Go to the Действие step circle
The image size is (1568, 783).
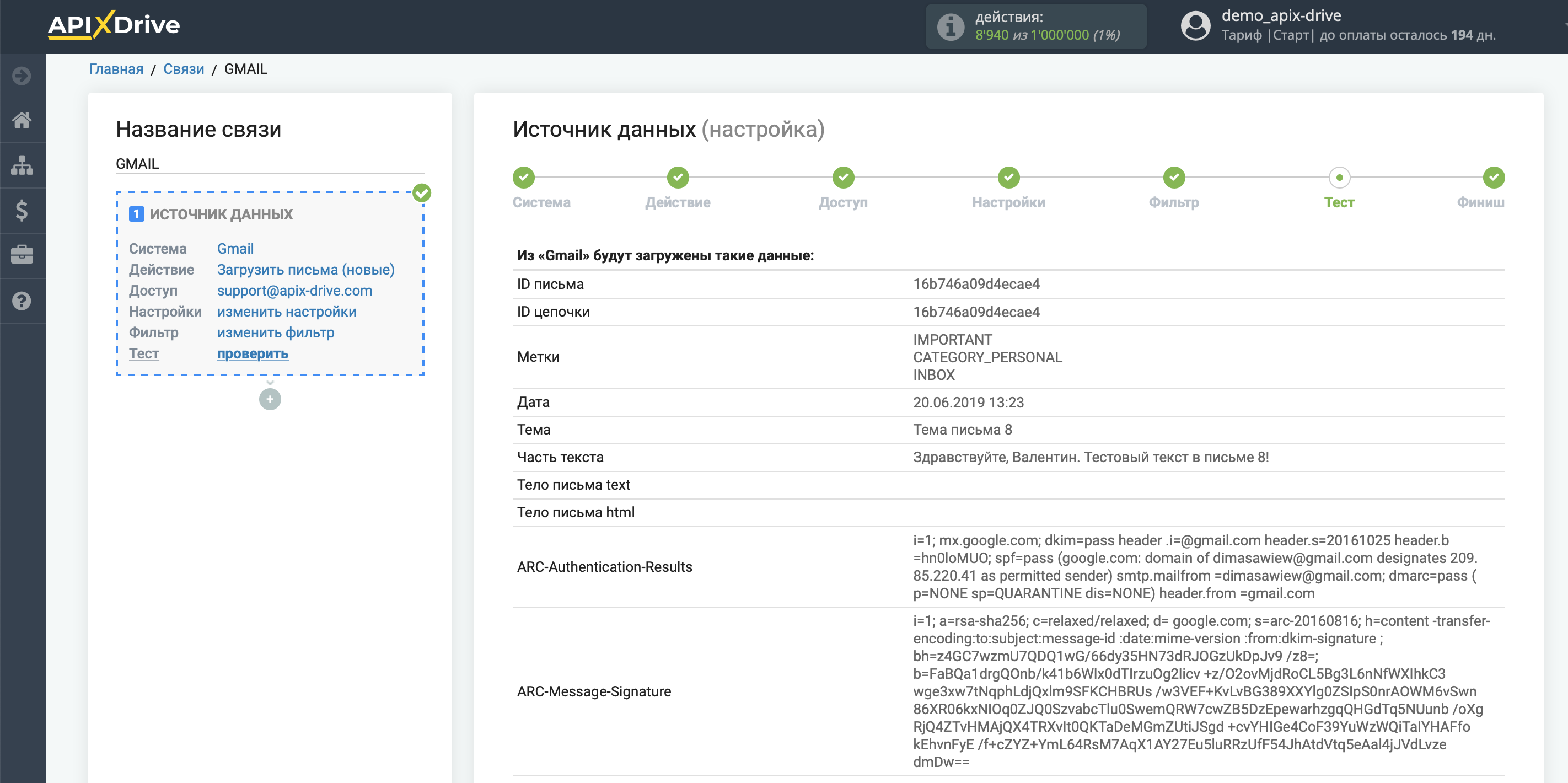pos(678,178)
